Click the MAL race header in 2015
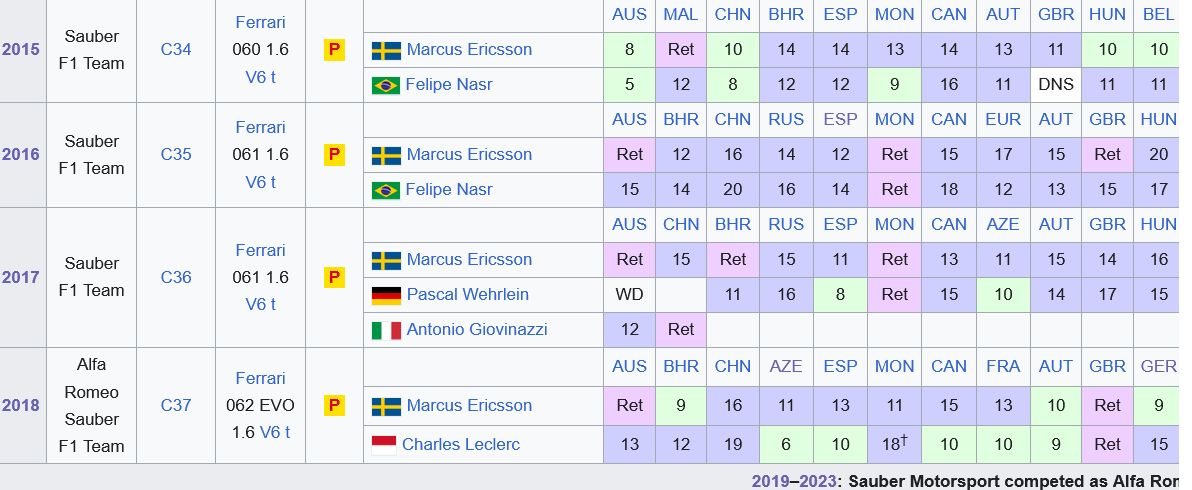Image resolution: width=1192 pixels, height=490 pixels. [680, 14]
